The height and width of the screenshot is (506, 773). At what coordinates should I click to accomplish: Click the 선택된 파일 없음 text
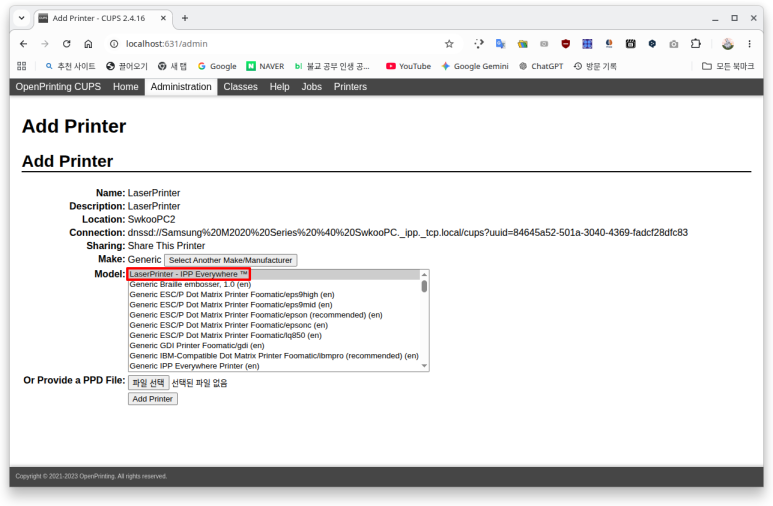pos(199,383)
